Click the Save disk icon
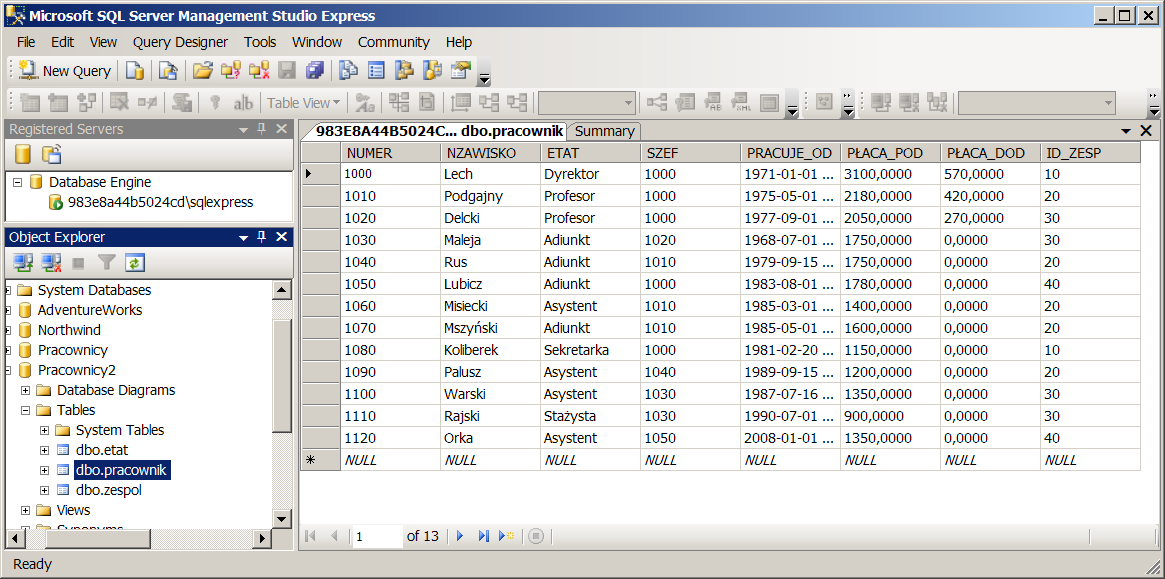Image resolution: width=1165 pixels, height=579 pixels. point(287,71)
